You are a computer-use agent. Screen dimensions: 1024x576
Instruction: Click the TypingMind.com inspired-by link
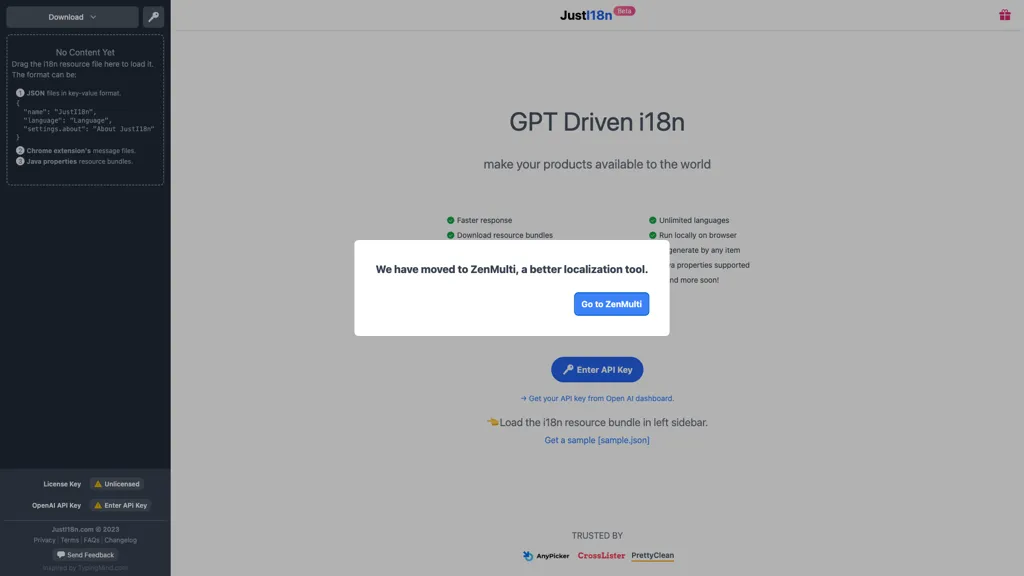click(103, 568)
